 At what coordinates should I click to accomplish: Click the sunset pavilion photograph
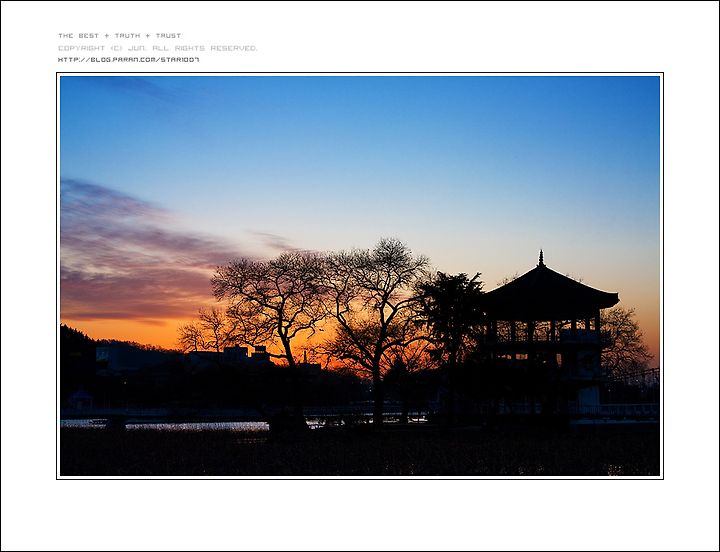click(x=360, y=276)
